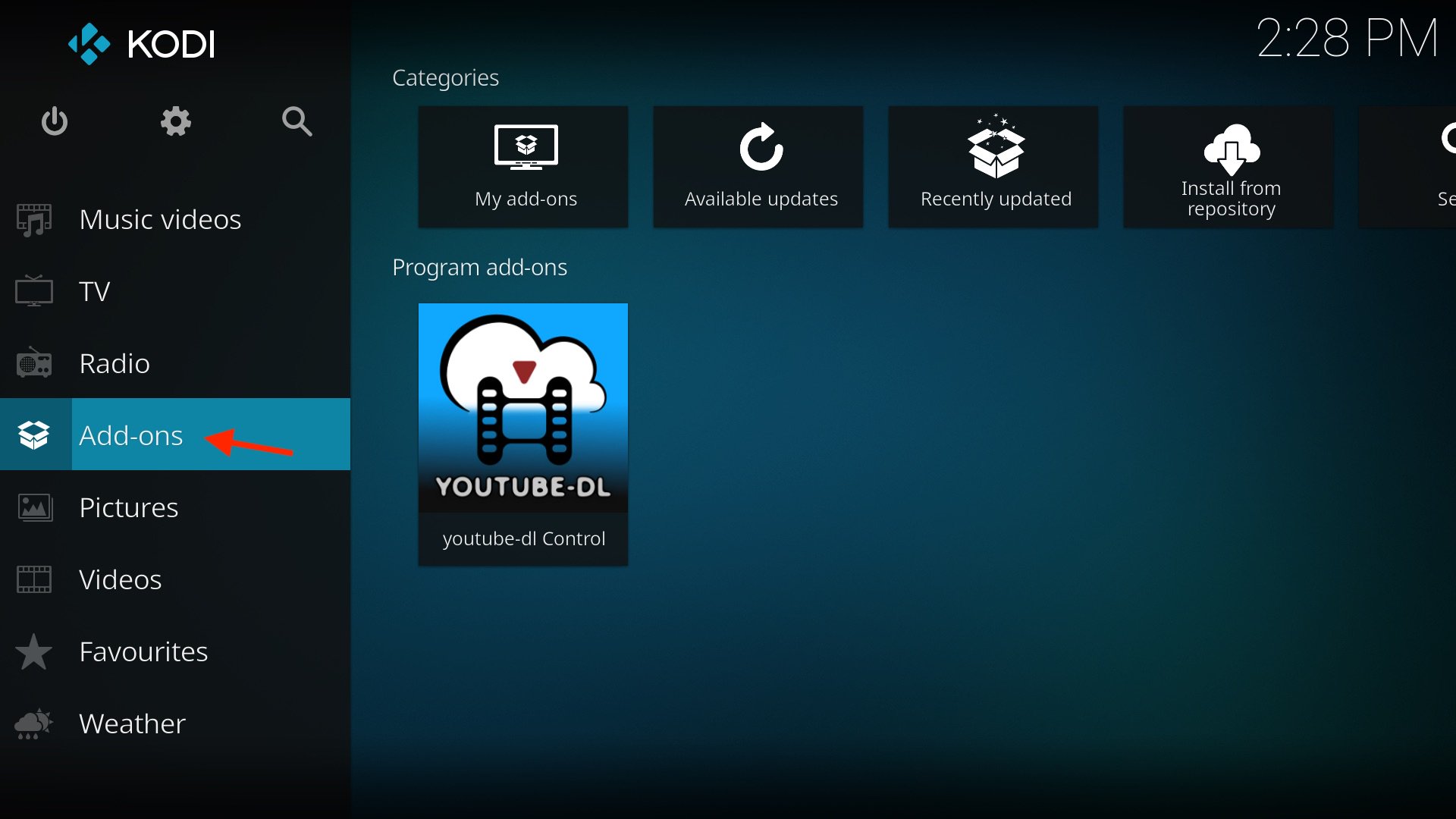Click the youtube-dl Control label text

pos(523,538)
